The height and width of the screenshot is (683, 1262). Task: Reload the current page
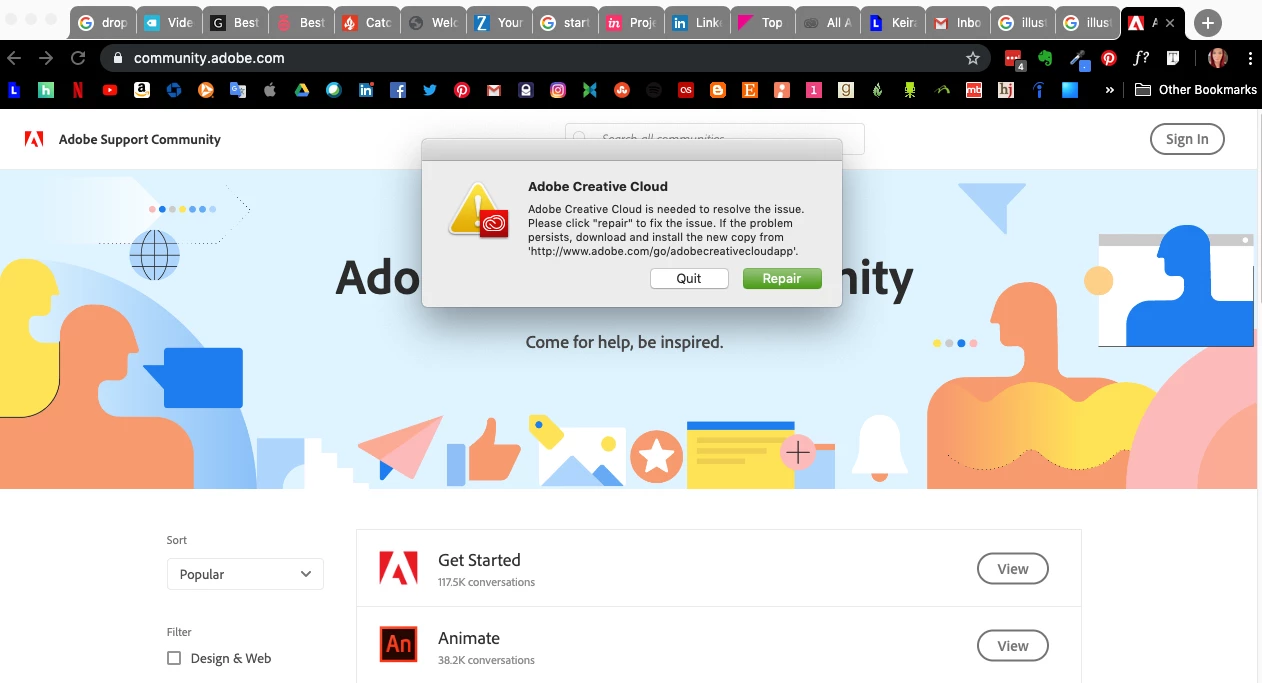click(x=78, y=58)
